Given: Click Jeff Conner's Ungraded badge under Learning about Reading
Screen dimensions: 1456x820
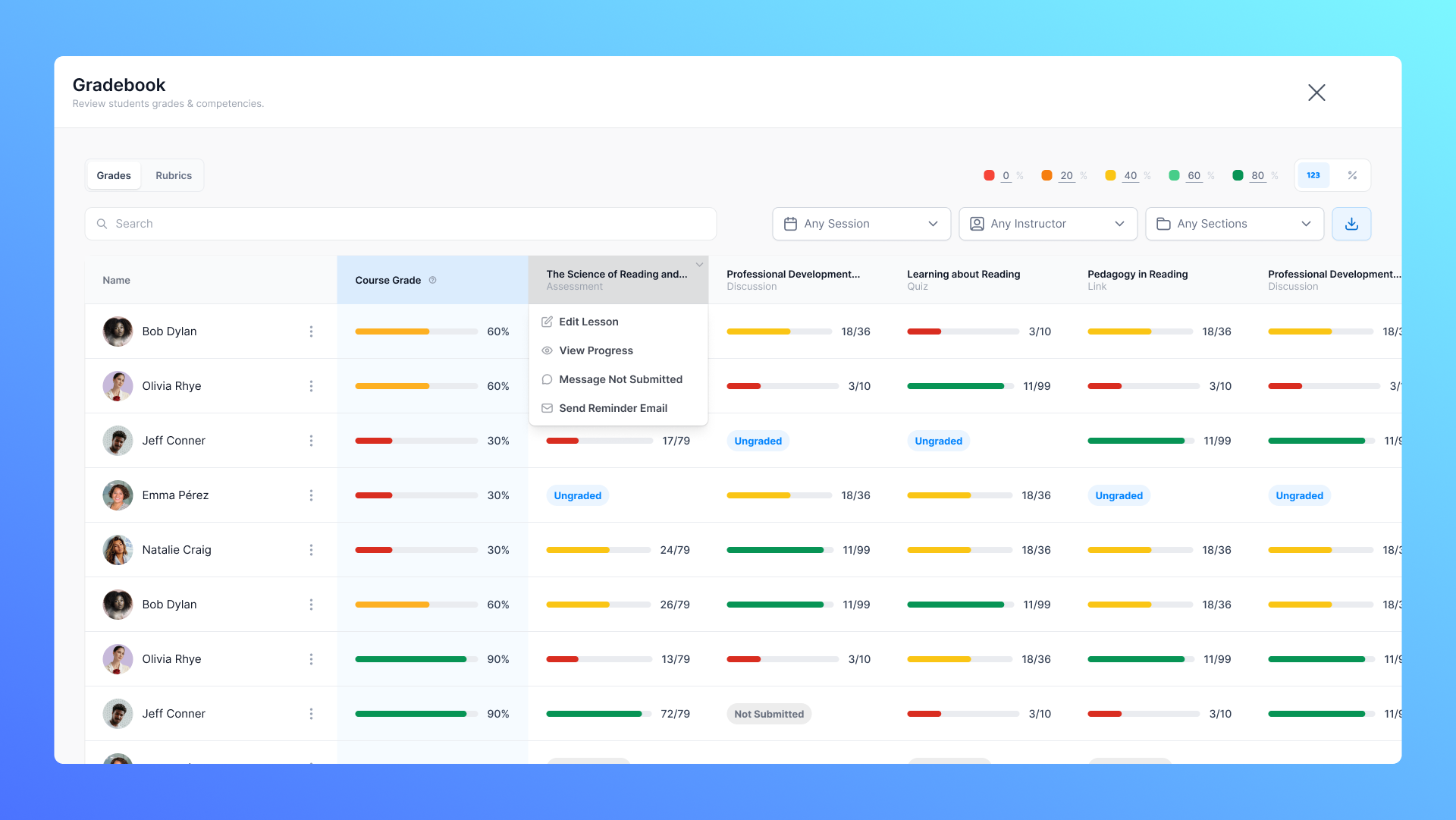Looking at the screenshot, I should pos(938,441).
